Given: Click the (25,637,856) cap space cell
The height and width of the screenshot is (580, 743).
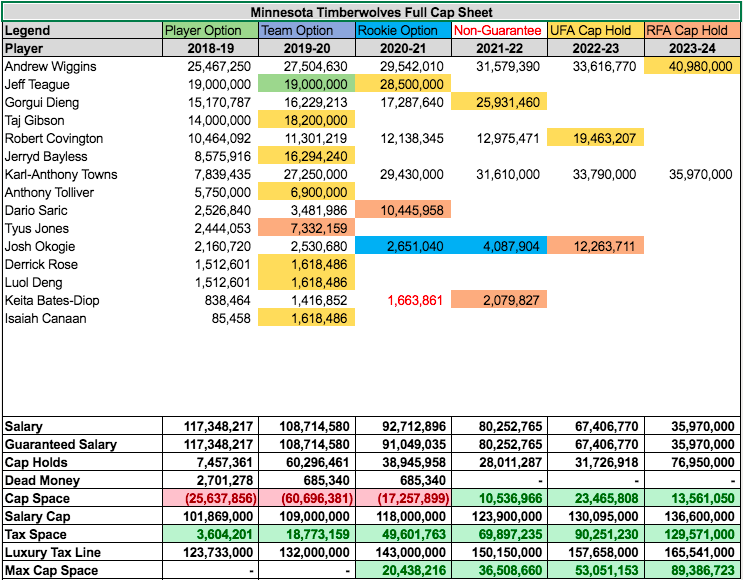Looking at the screenshot, I should click(210, 498).
